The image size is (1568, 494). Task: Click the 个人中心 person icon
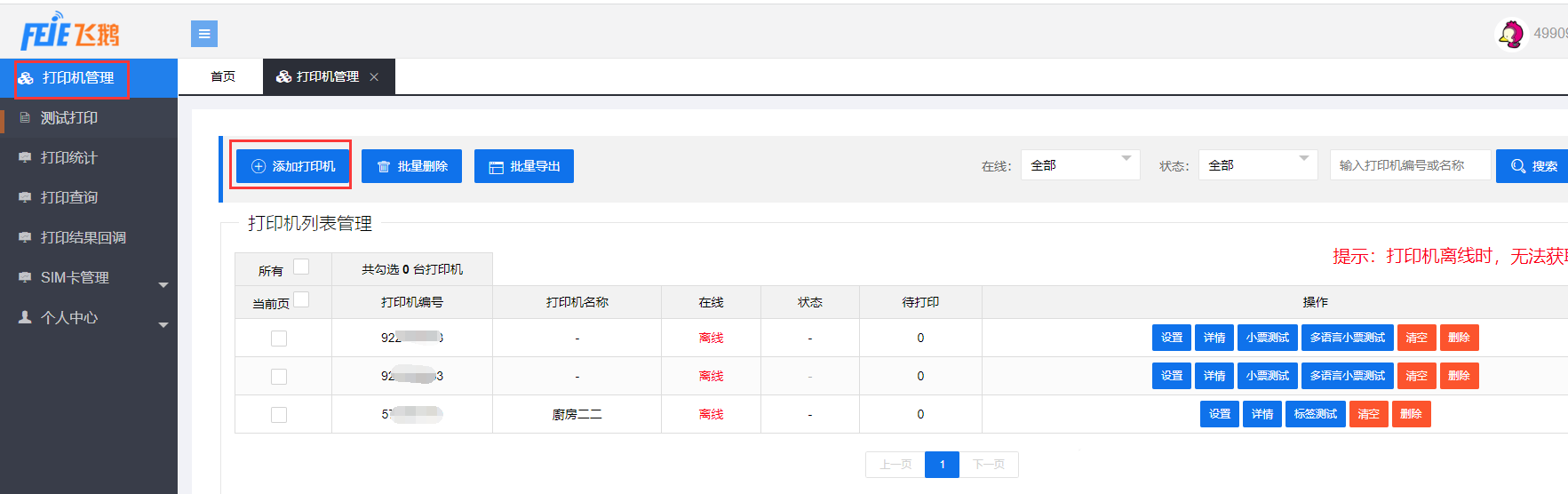[x=25, y=317]
